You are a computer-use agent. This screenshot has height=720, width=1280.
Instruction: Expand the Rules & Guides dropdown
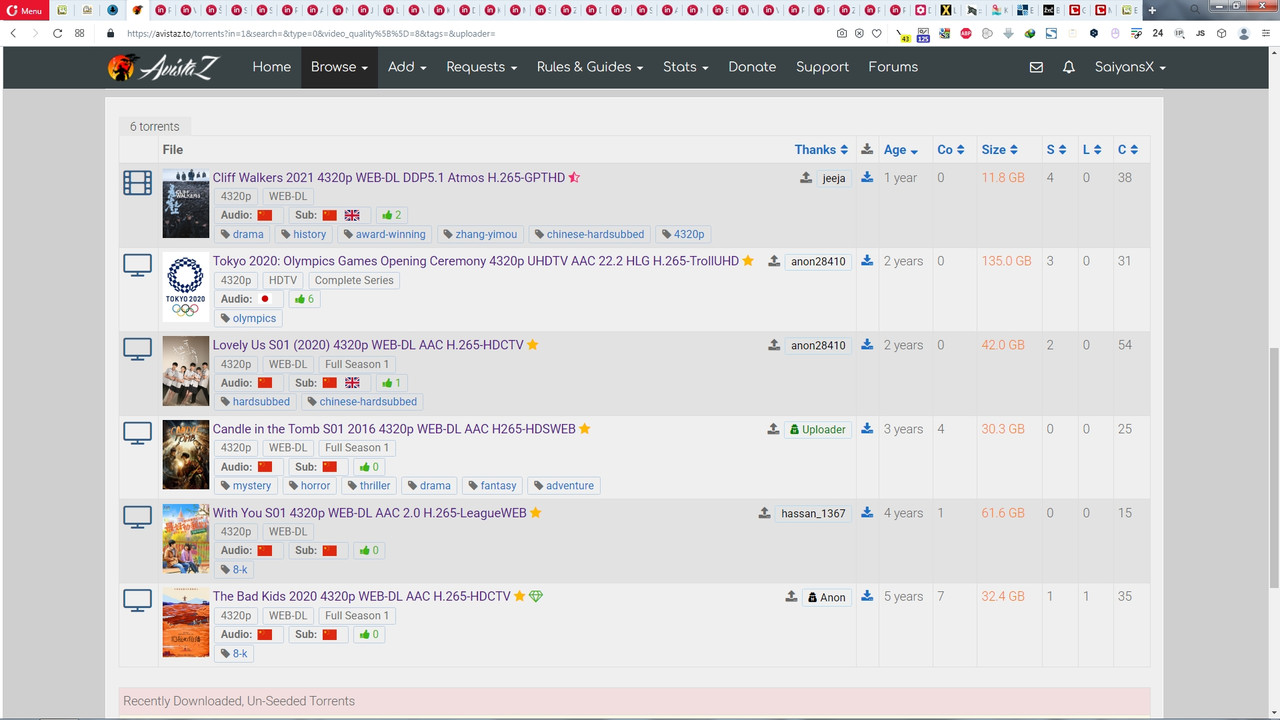(x=590, y=67)
